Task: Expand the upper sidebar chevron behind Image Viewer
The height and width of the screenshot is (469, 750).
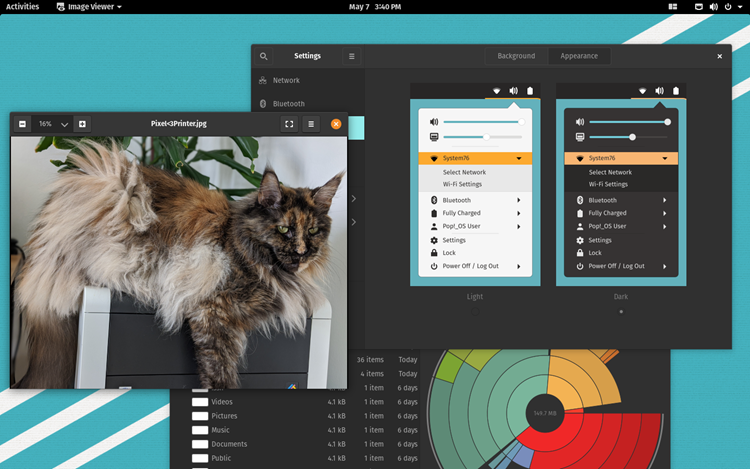Action: [x=353, y=198]
